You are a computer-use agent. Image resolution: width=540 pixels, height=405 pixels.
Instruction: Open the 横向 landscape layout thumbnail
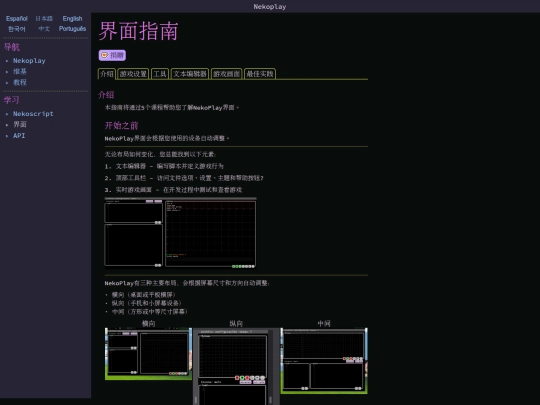148,354
